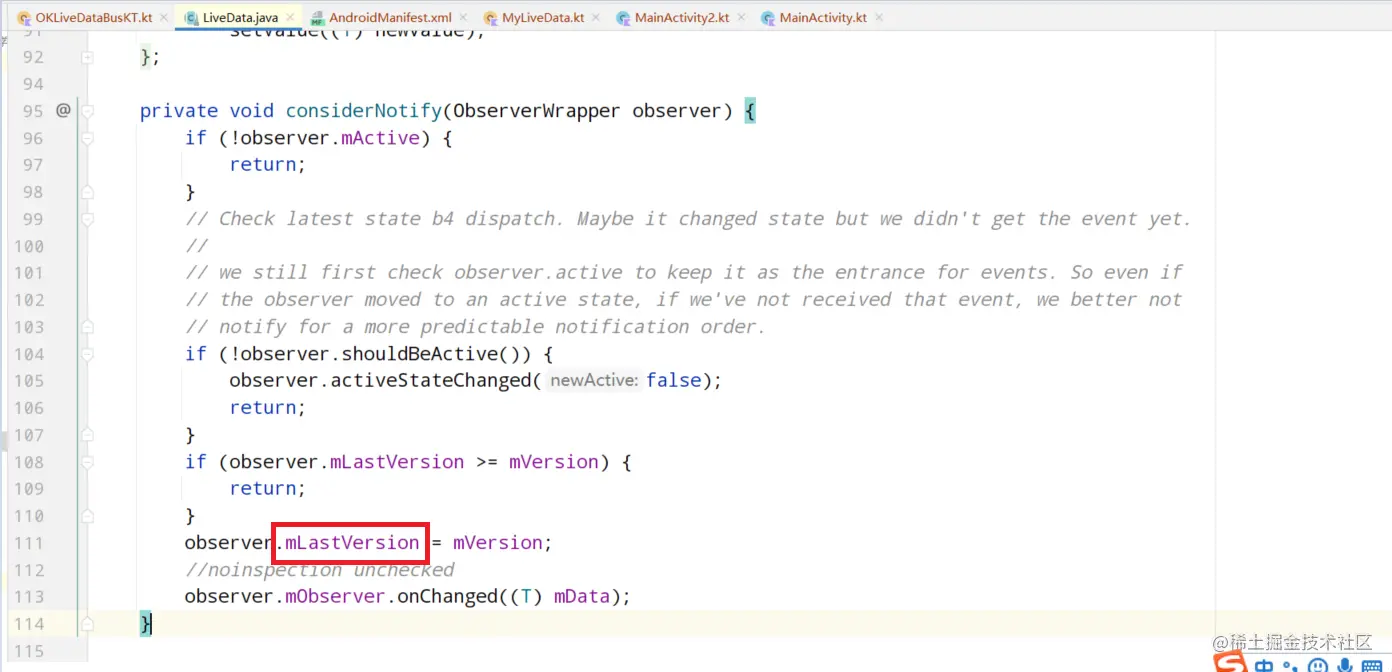The image size is (1392, 672).
Task: Click the newActive: parameter hint
Action: pos(594,381)
